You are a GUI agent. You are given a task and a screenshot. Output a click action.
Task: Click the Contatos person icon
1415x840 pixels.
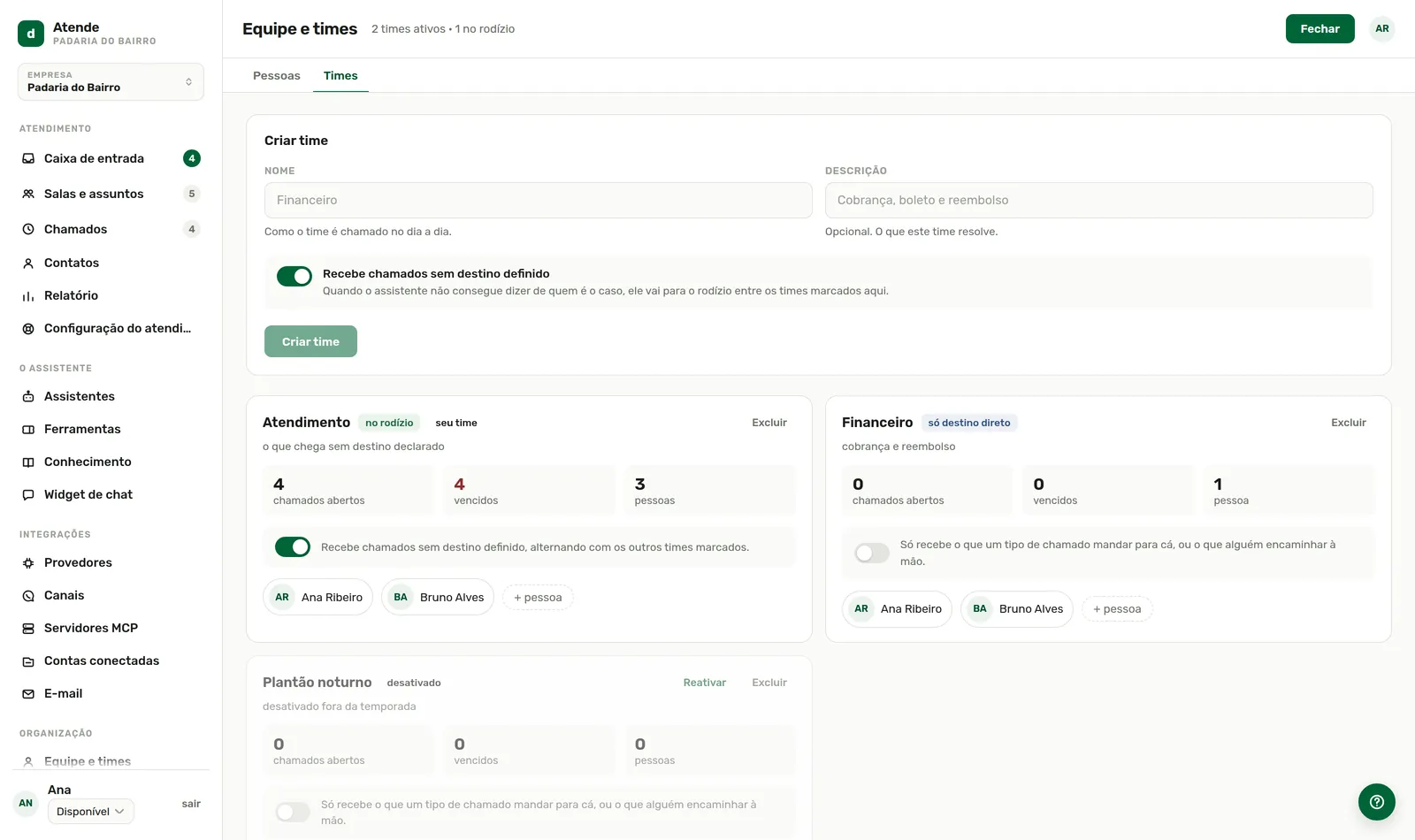point(28,263)
